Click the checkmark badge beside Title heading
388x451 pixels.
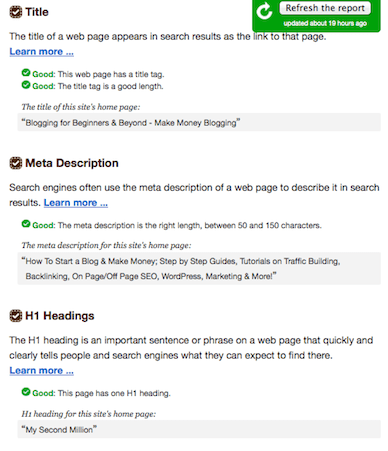coord(16,12)
